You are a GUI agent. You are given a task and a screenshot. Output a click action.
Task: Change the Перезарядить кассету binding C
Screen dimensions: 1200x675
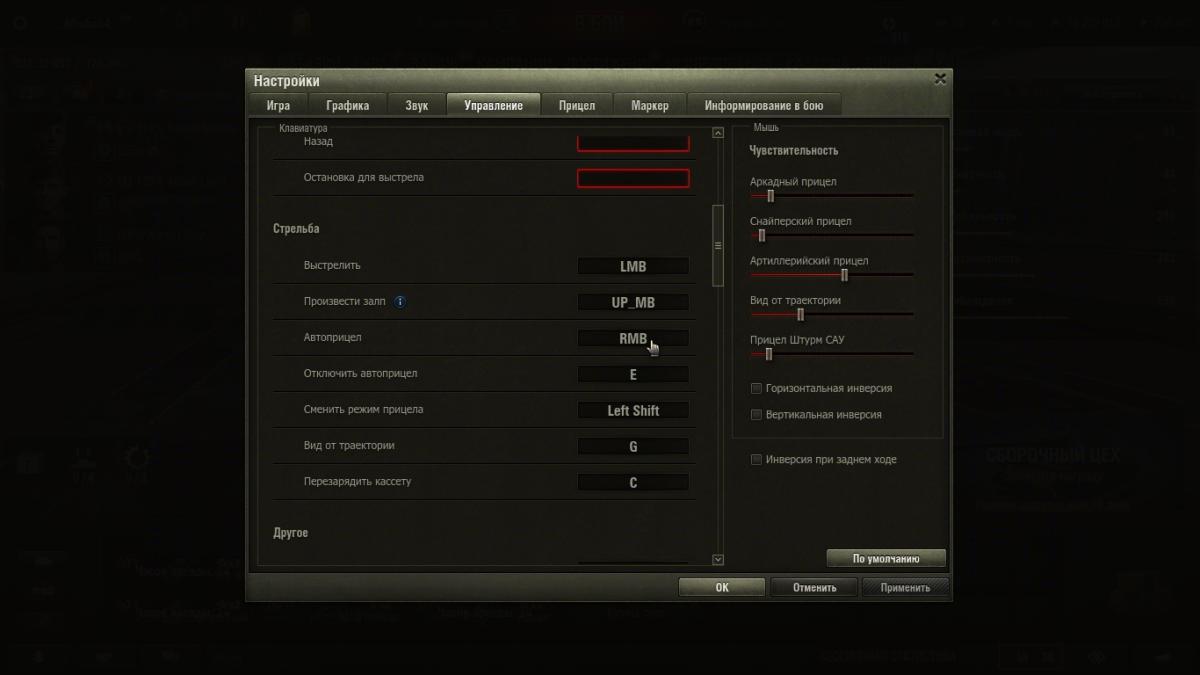(633, 483)
